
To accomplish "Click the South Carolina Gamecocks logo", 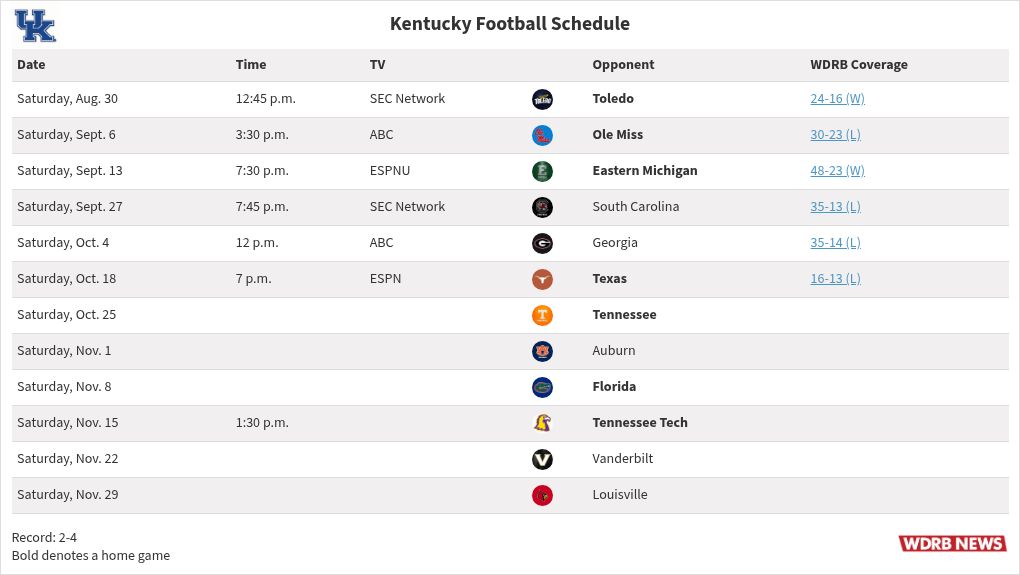I will coord(542,207).
